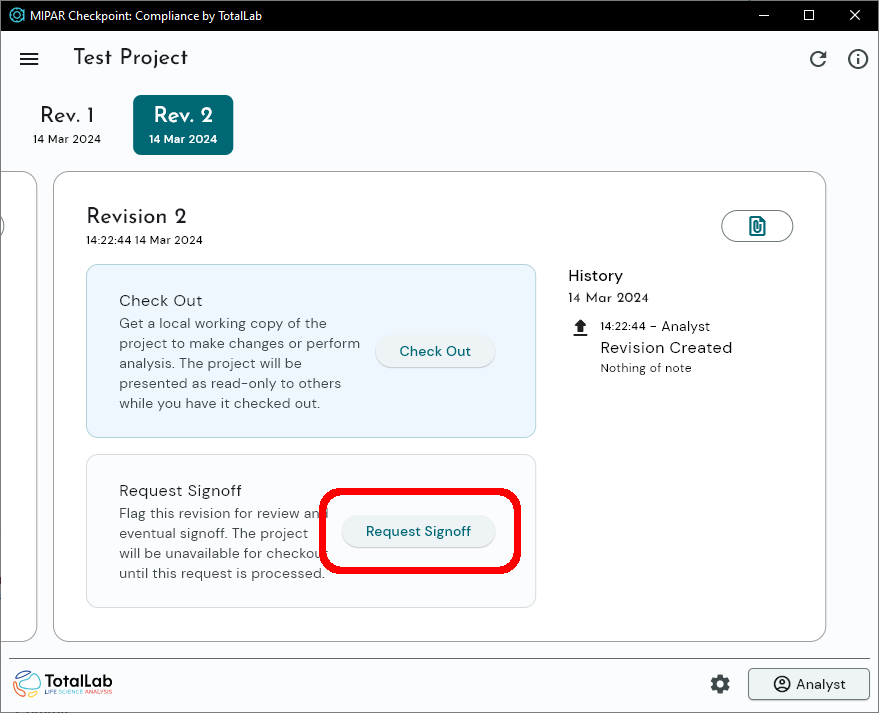Click the 14:22:44 14 Mar 2024 timestamp

(144, 240)
